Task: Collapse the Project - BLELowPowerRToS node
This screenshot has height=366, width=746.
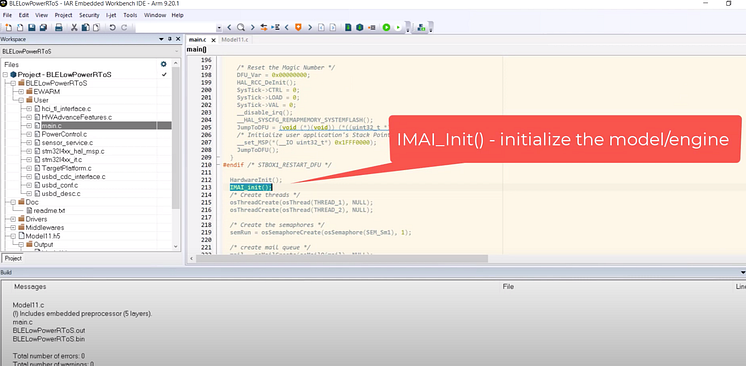Action: pyautogui.click(x=6, y=75)
